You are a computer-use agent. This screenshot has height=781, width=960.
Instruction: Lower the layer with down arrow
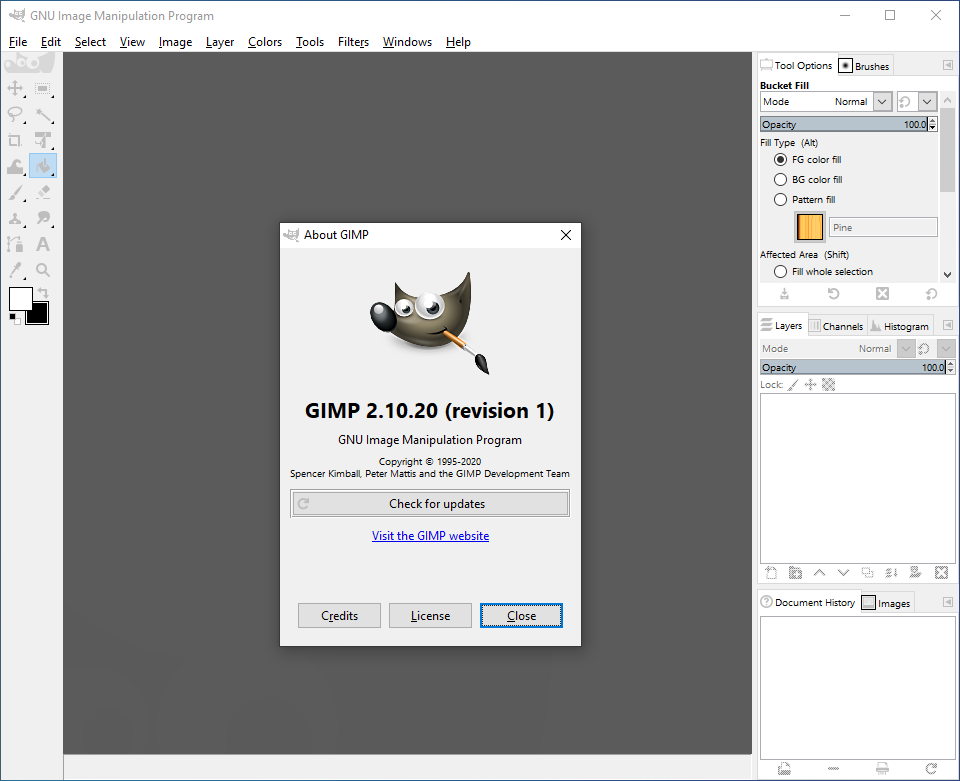(844, 573)
